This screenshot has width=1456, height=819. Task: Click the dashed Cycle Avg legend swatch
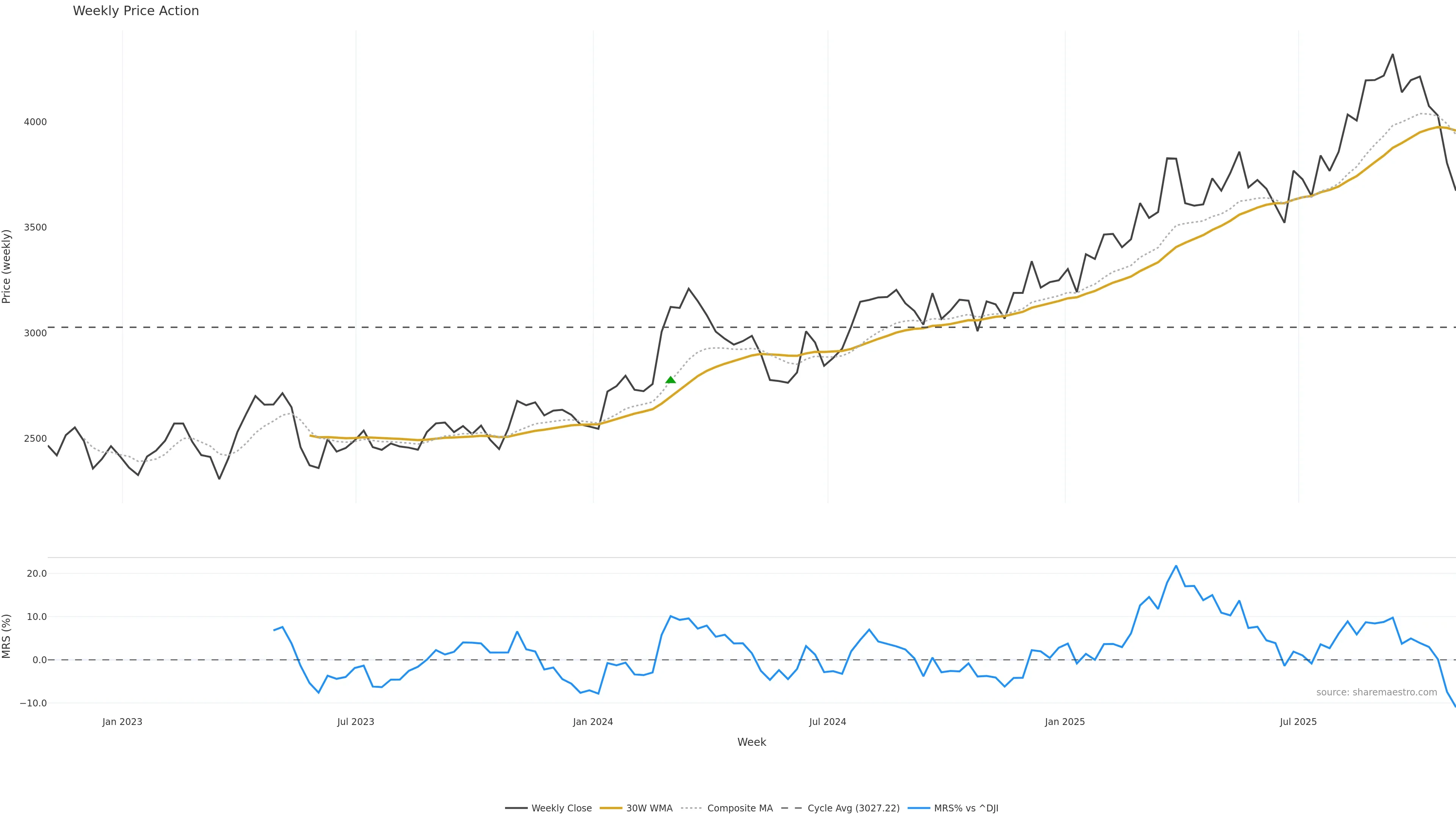[791, 808]
